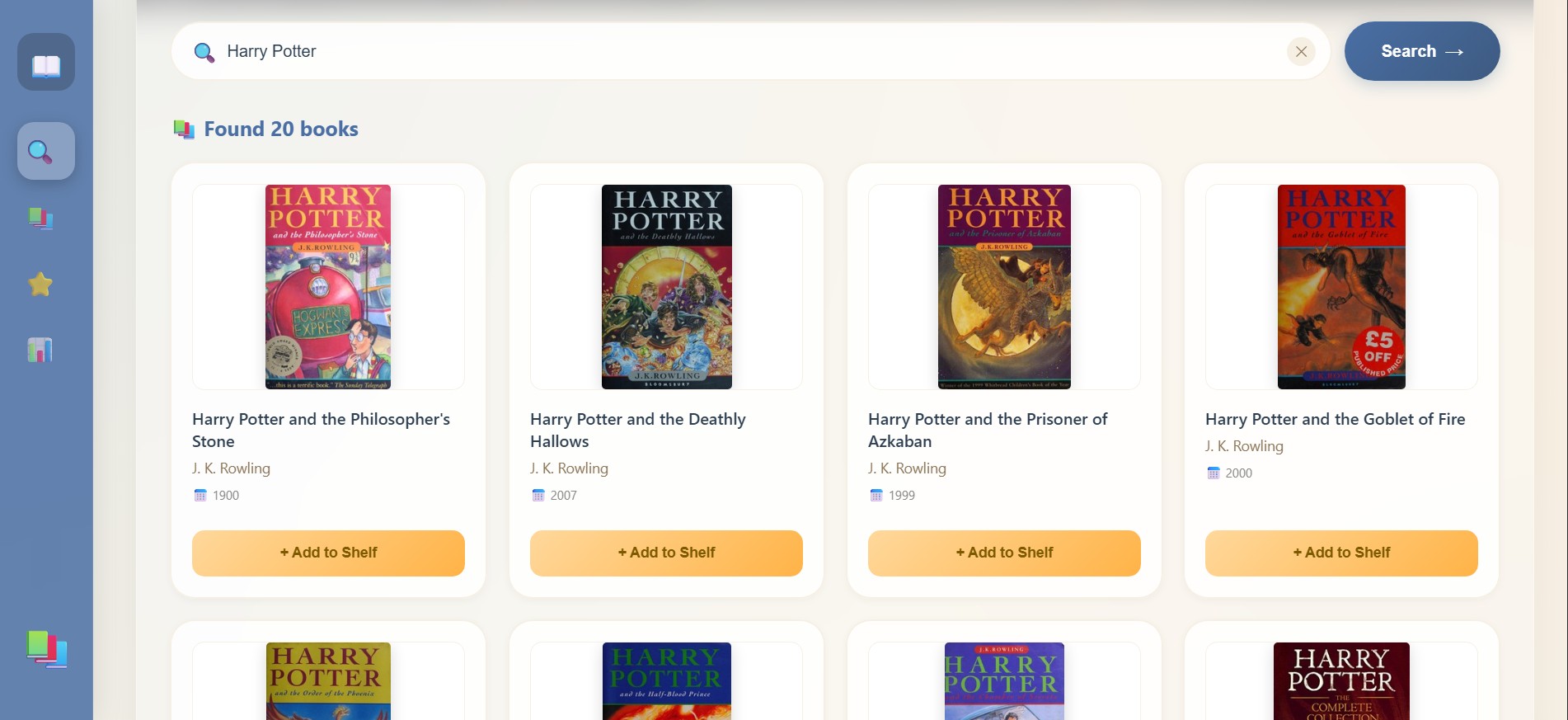This screenshot has width=1568, height=720.
Task: Clear the search field with the X button
Action: point(1301,51)
